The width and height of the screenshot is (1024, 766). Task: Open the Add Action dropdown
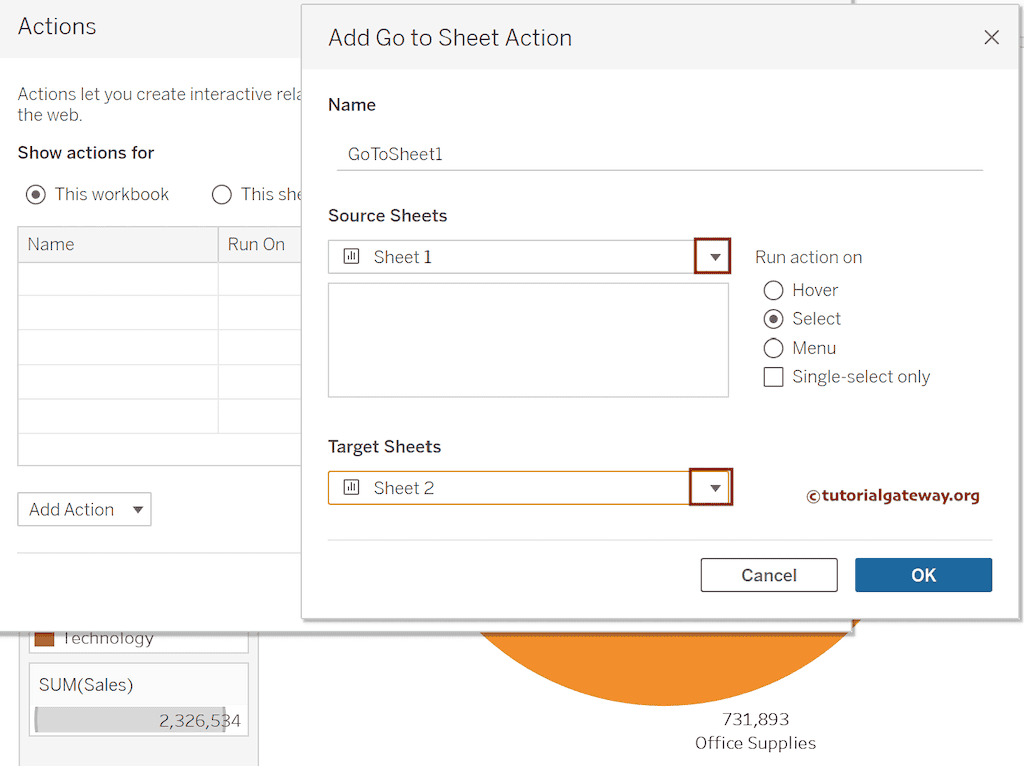pos(84,510)
